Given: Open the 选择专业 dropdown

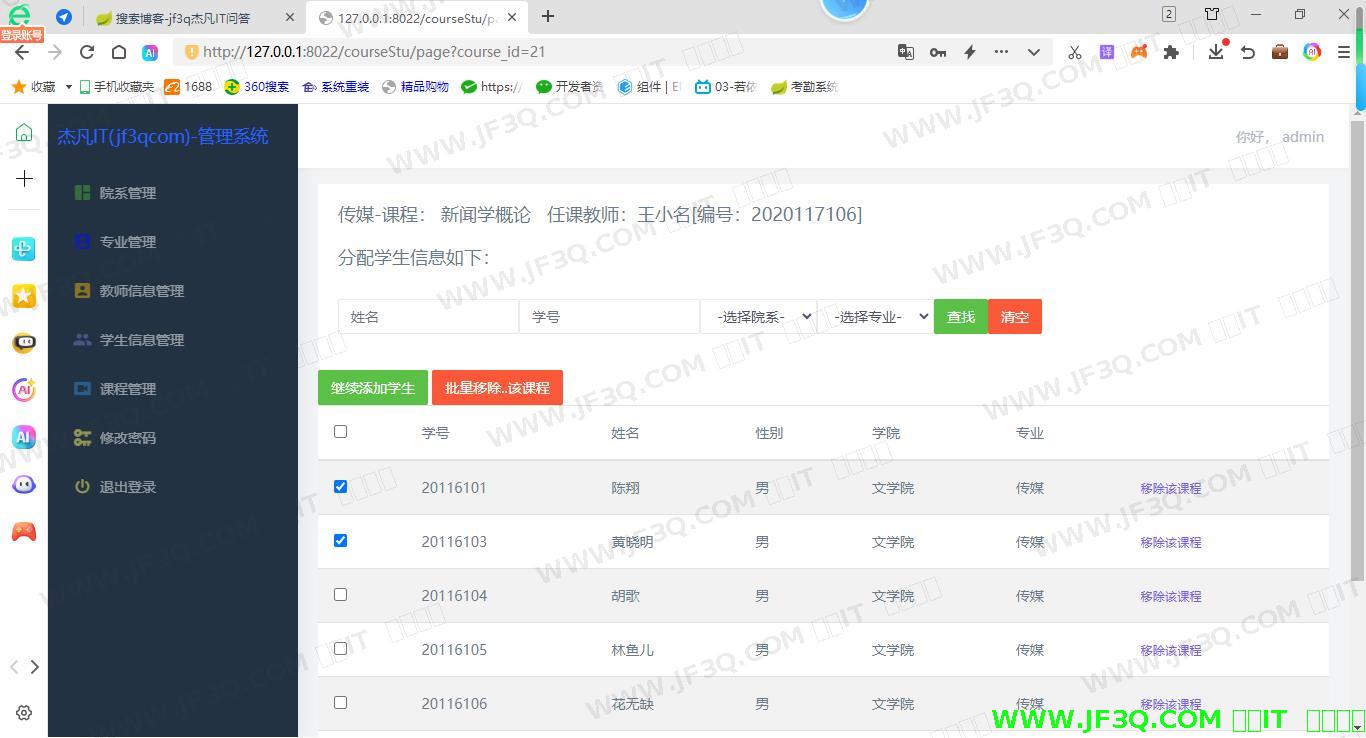Looking at the screenshot, I should [x=875, y=317].
